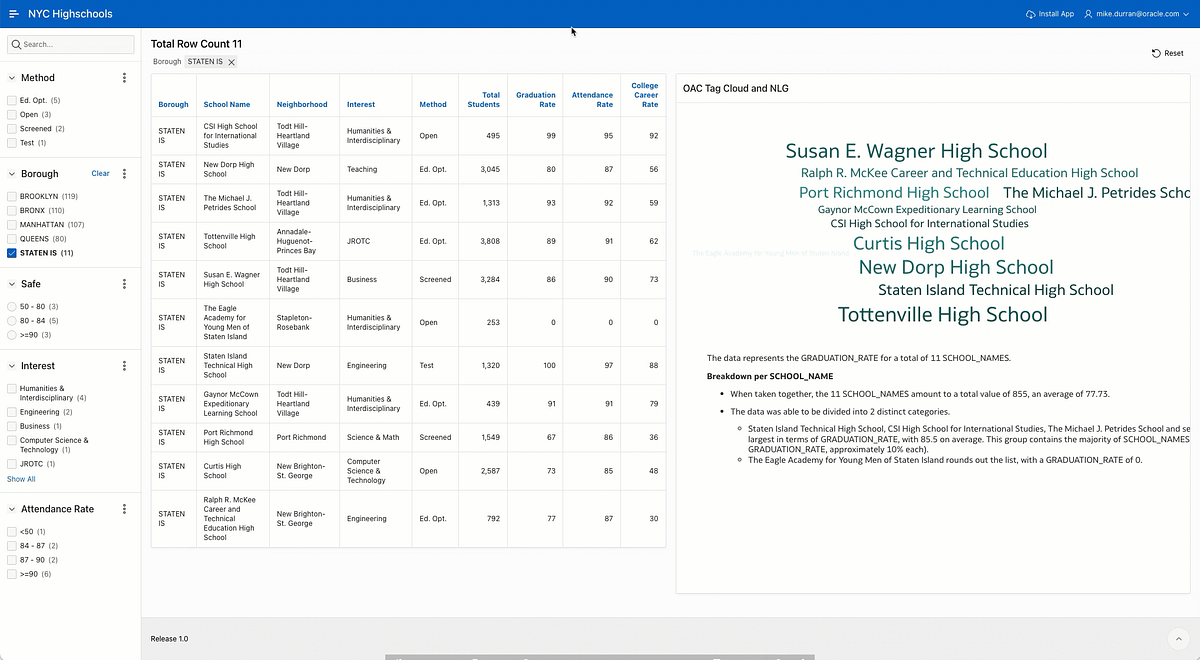Open the Method filter's three-dot menu
The image size is (1200, 660).
point(124,77)
